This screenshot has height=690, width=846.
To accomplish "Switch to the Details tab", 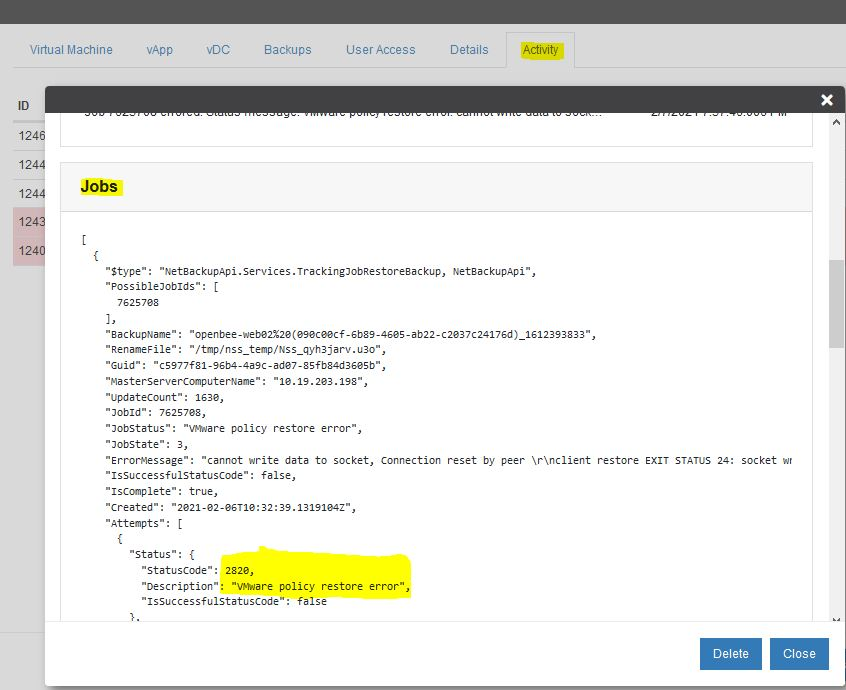I will 469,50.
